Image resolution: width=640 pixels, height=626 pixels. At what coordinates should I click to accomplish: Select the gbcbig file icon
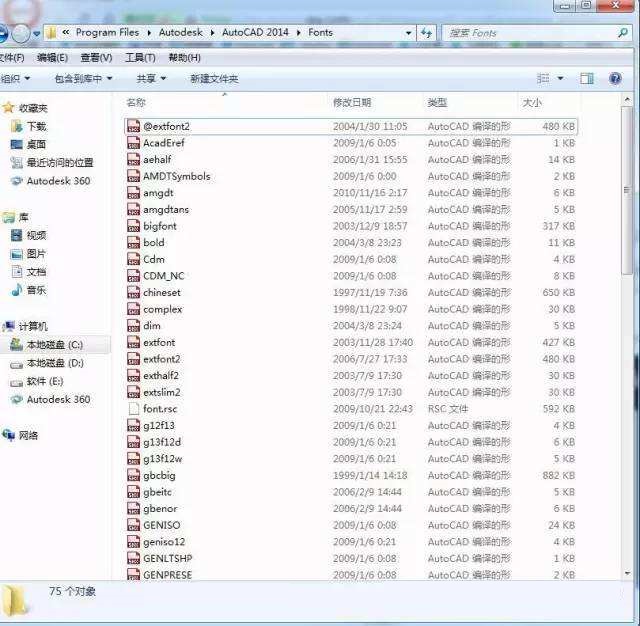(133, 475)
